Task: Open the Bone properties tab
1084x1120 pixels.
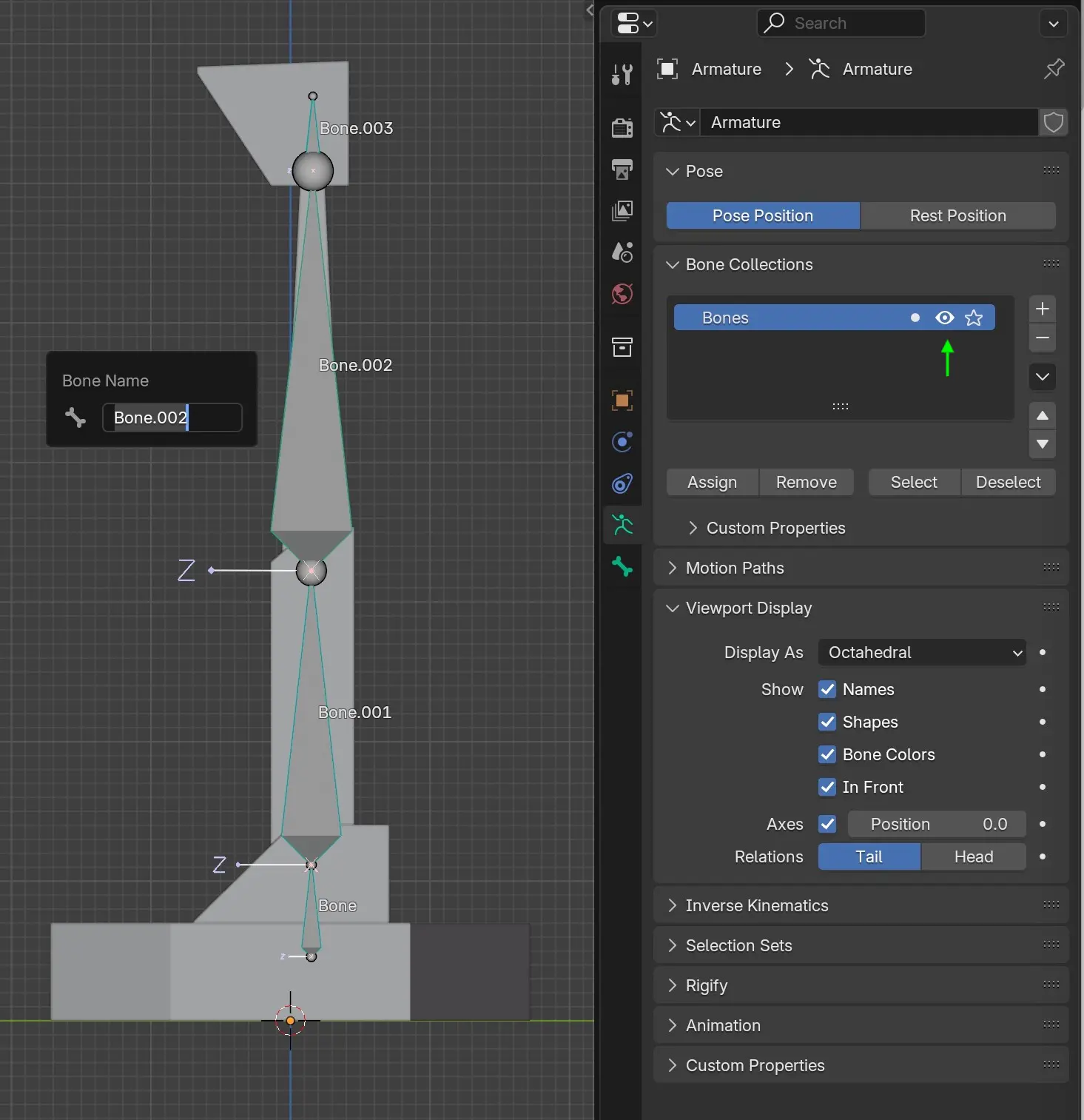Action: [x=622, y=566]
